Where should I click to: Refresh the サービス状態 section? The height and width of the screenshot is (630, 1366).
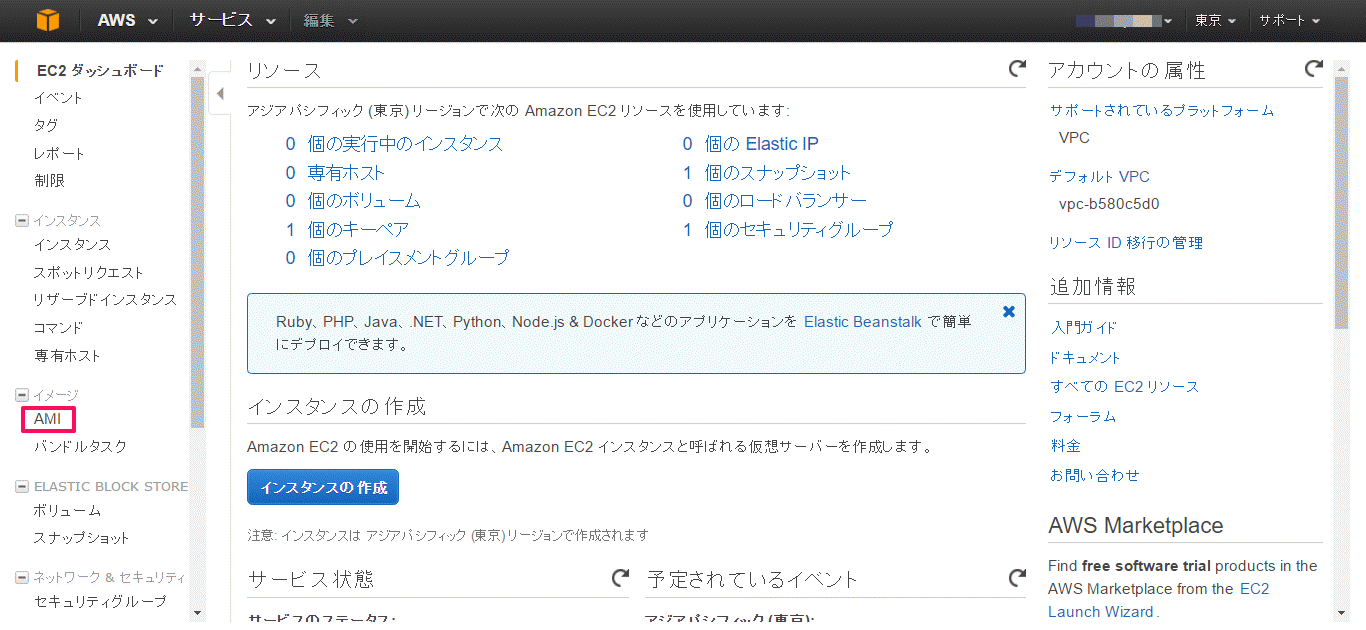(x=620, y=578)
